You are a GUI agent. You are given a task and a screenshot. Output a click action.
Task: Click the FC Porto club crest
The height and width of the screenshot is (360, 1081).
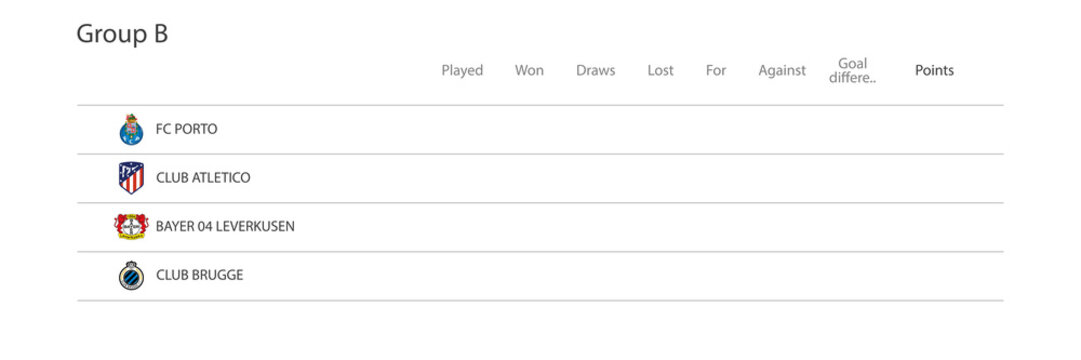(x=131, y=130)
